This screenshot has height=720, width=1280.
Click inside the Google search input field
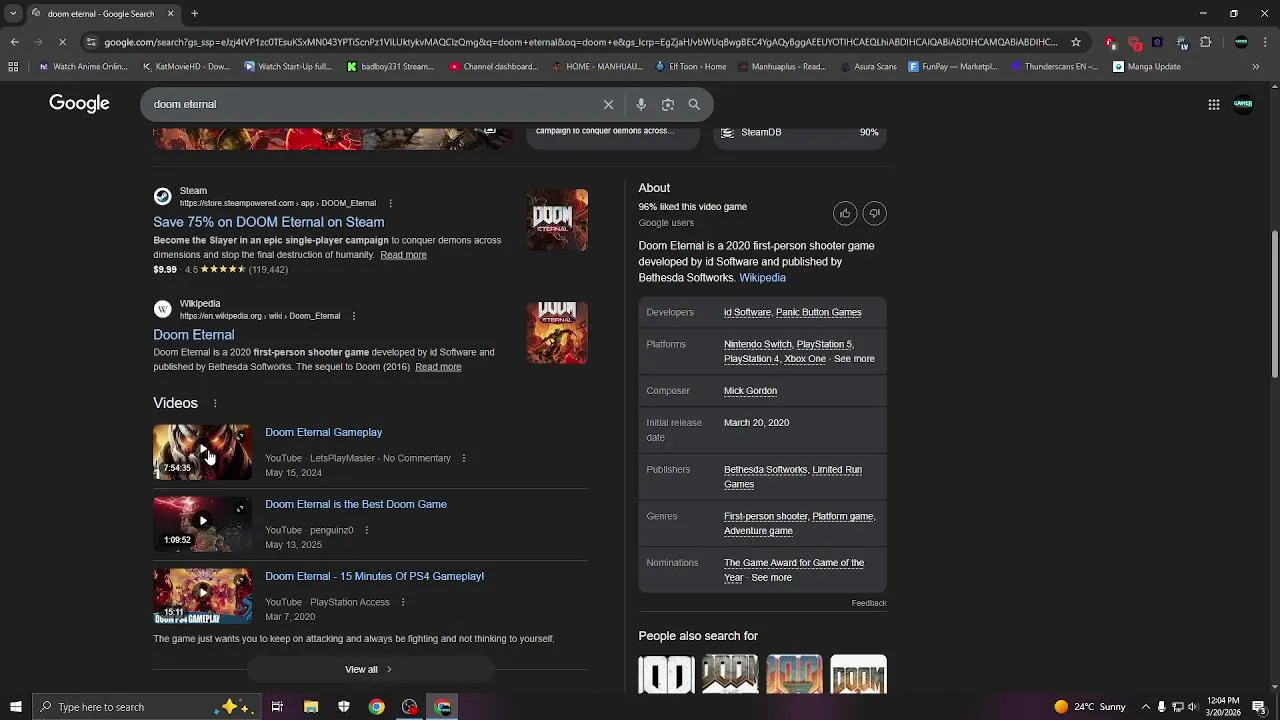tap(370, 104)
